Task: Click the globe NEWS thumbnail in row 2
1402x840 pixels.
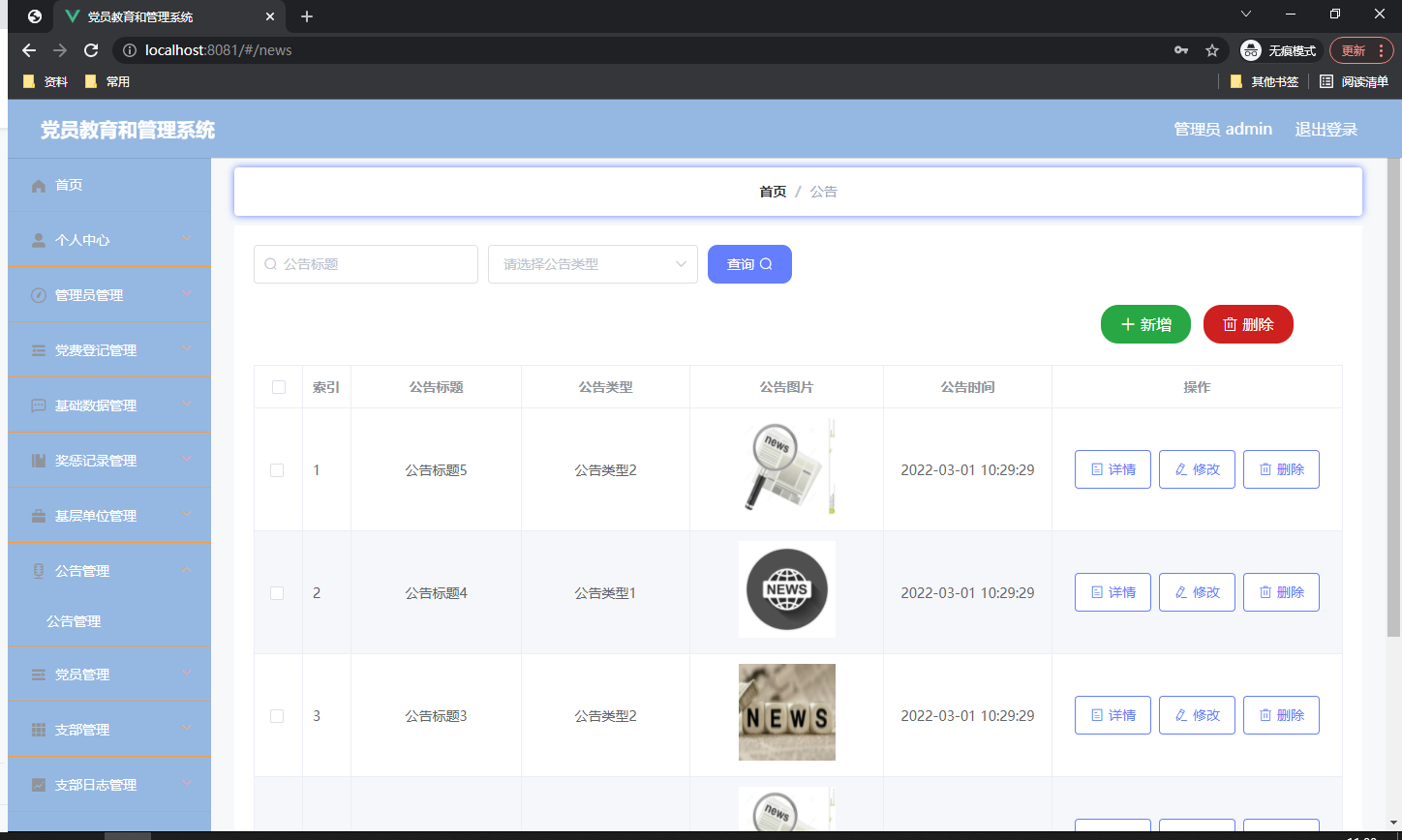Action: (x=786, y=589)
